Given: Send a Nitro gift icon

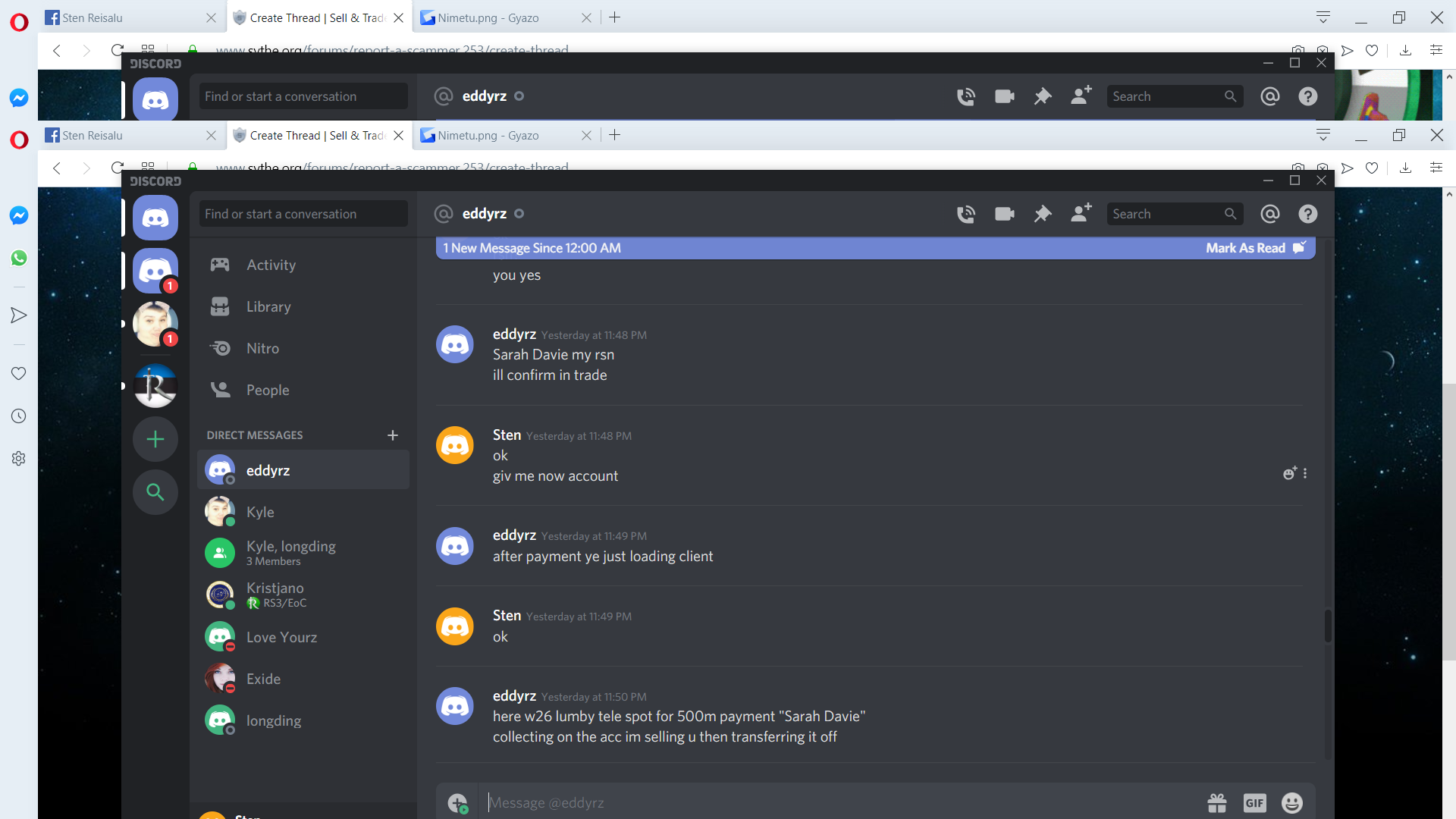Looking at the screenshot, I should [x=1217, y=802].
